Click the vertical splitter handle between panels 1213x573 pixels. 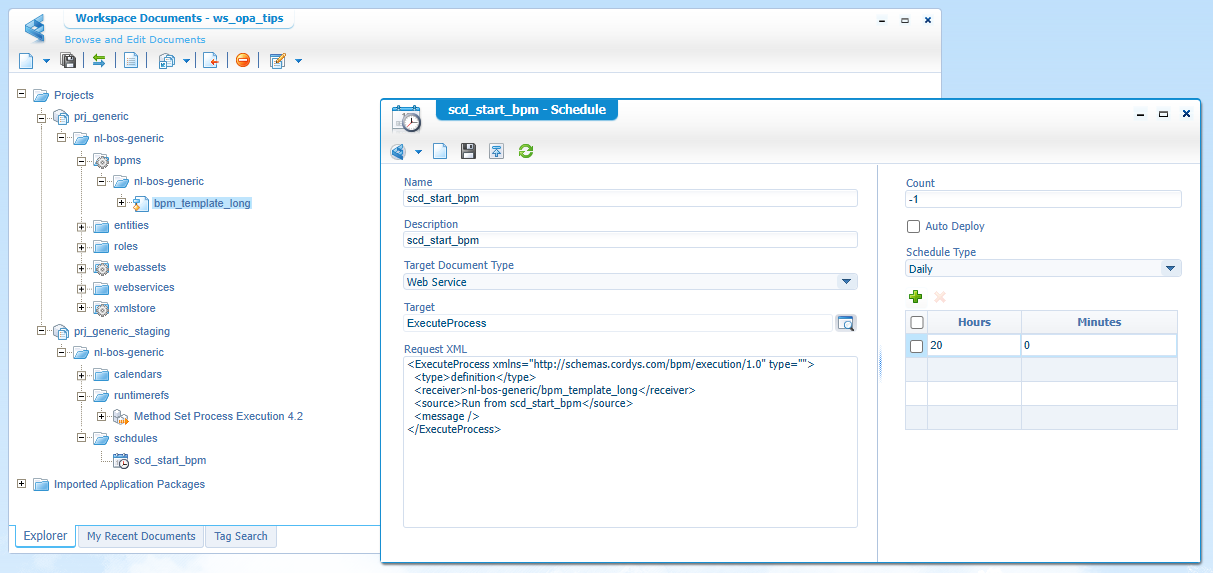coord(878,365)
